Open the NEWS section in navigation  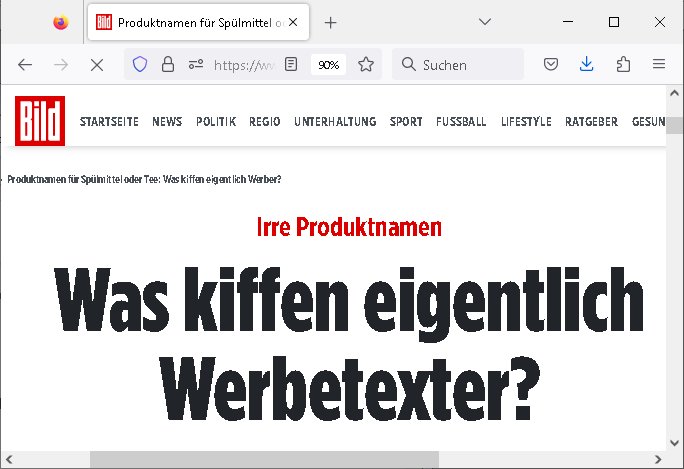coord(167,122)
